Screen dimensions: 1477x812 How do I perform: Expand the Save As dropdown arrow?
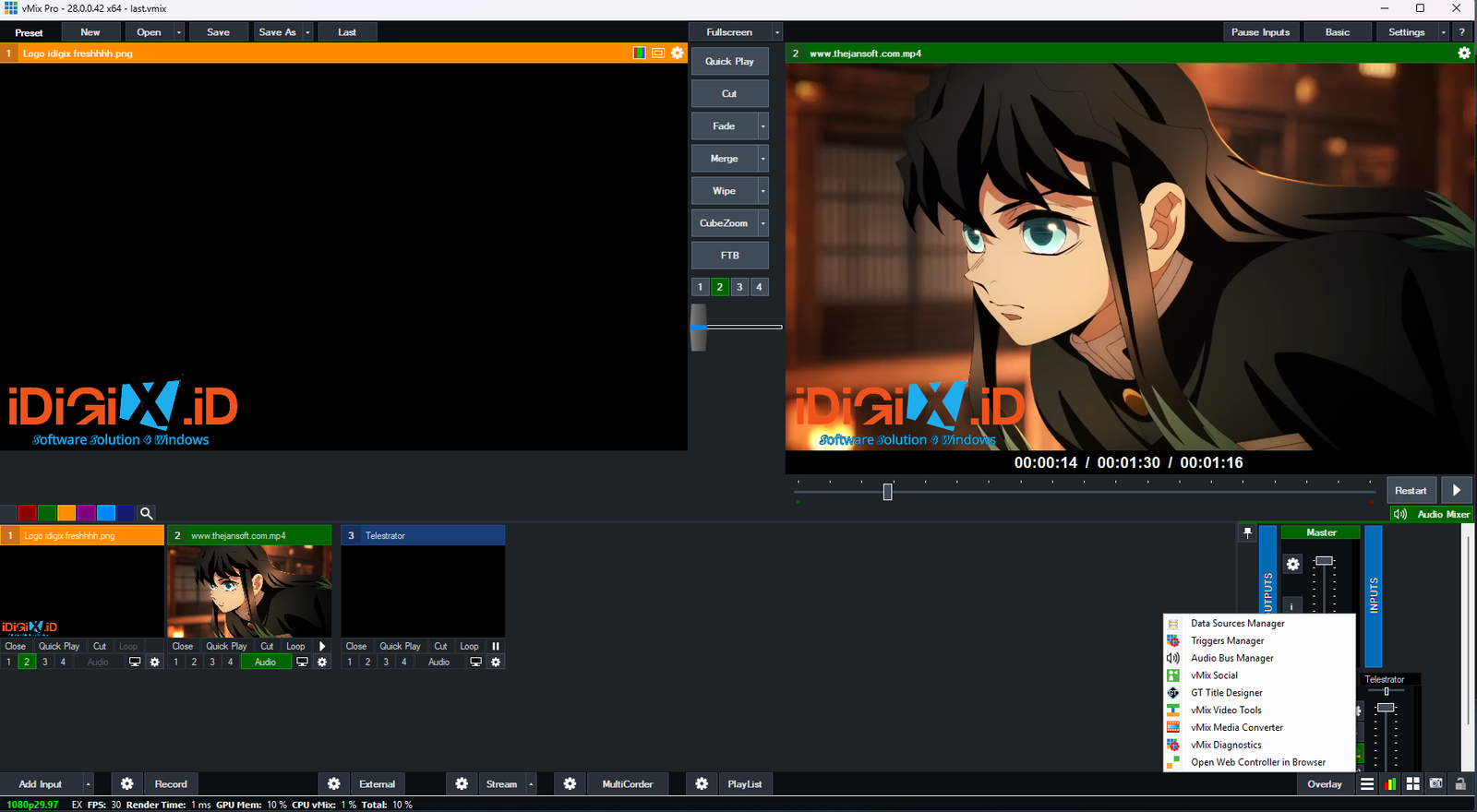(x=307, y=32)
